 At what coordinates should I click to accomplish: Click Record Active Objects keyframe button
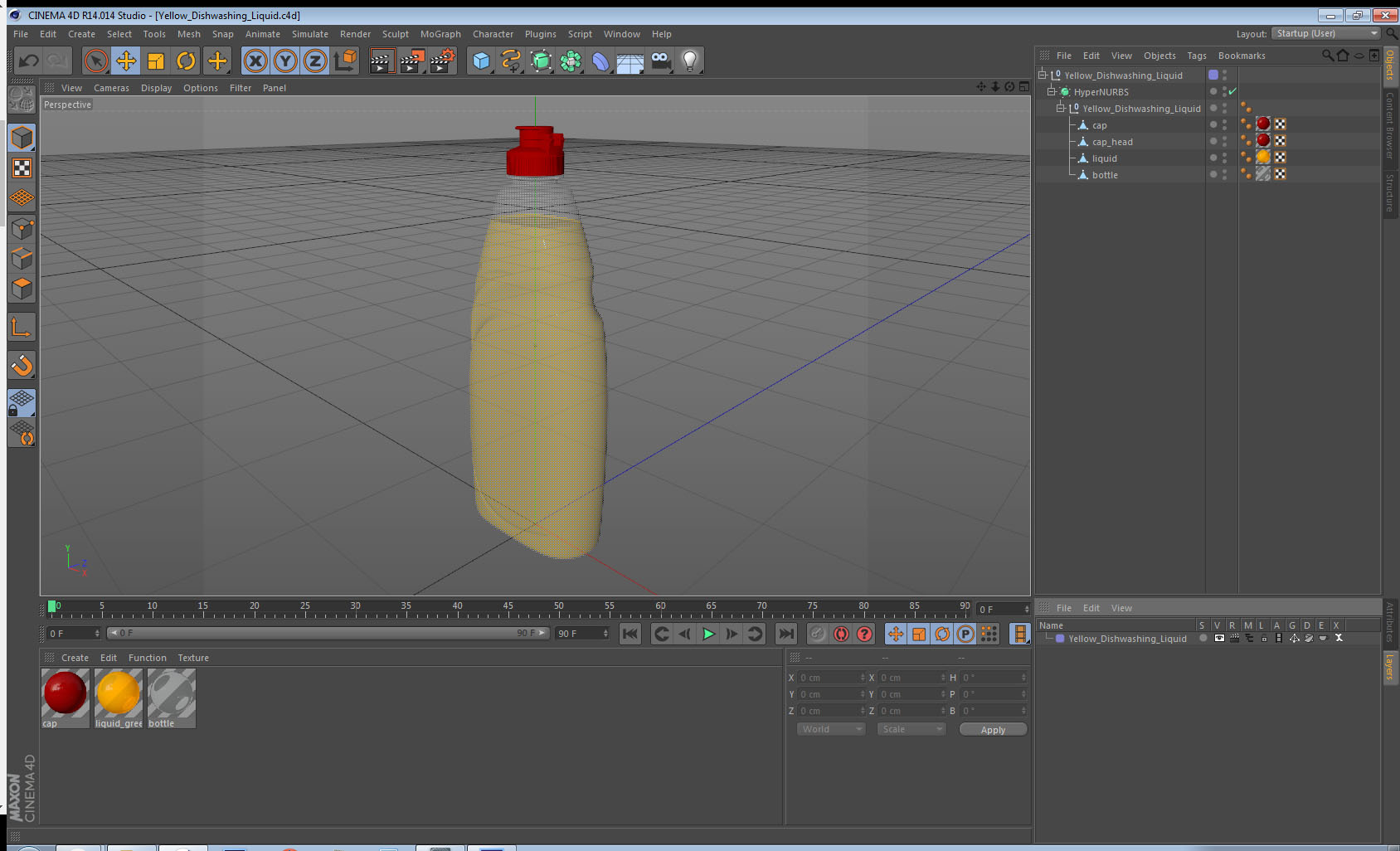pos(817,634)
